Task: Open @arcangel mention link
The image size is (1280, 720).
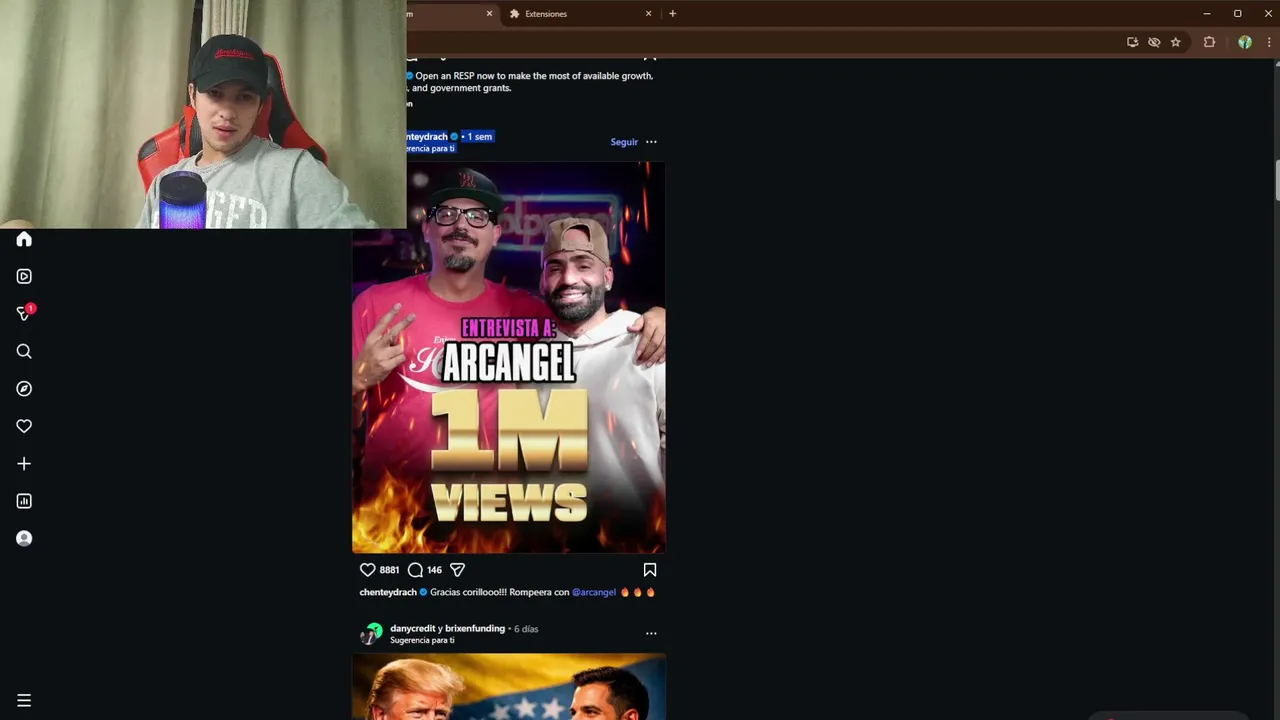Action: coord(594,592)
